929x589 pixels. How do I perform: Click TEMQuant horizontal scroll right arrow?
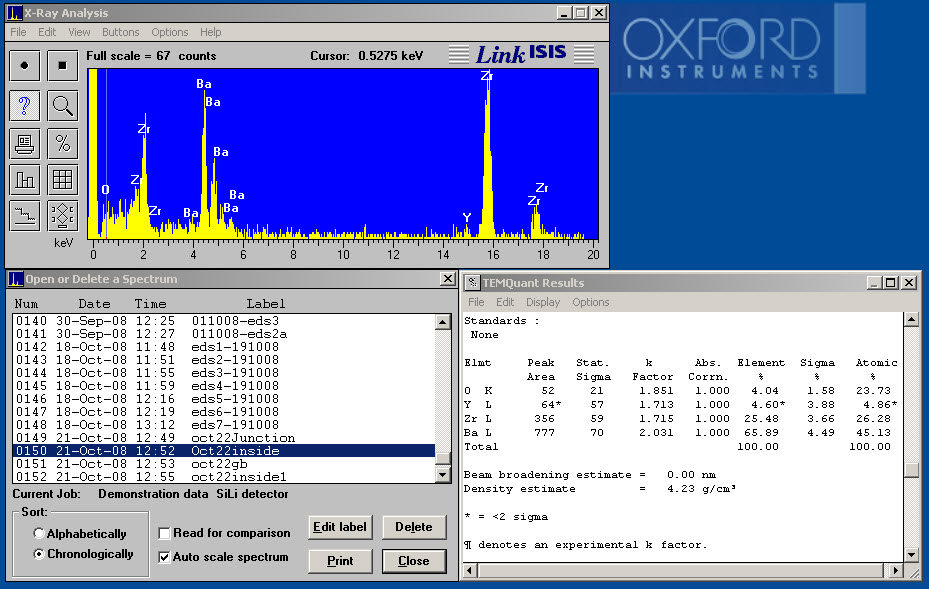895,570
